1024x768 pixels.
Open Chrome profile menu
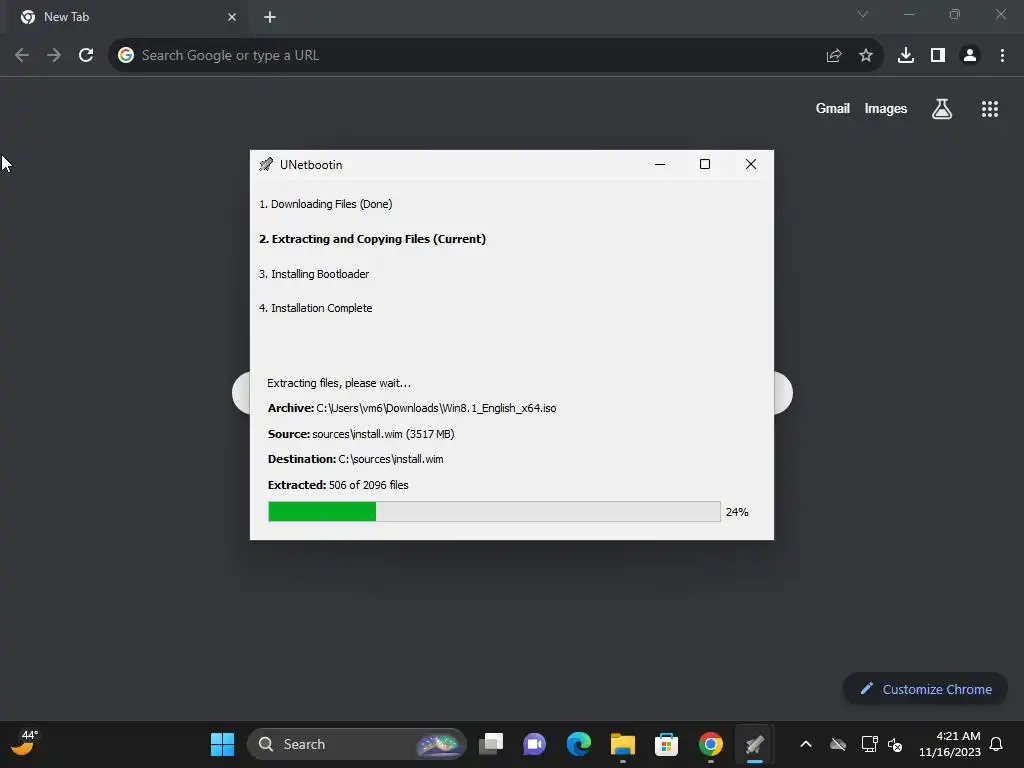pyautogui.click(x=970, y=56)
